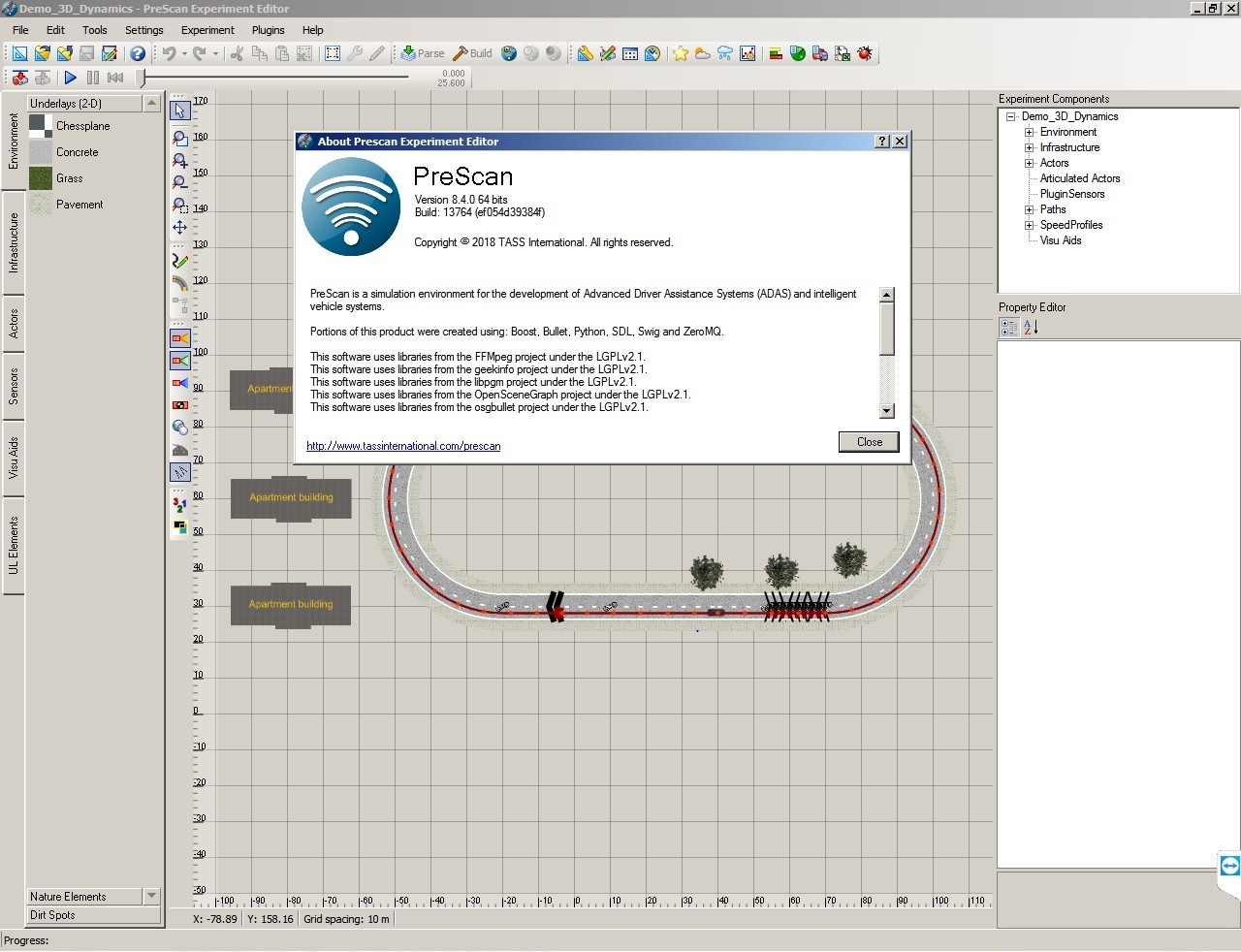Create a new experiment from the toolbar
The image size is (1241, 952).
pos(19,53)
